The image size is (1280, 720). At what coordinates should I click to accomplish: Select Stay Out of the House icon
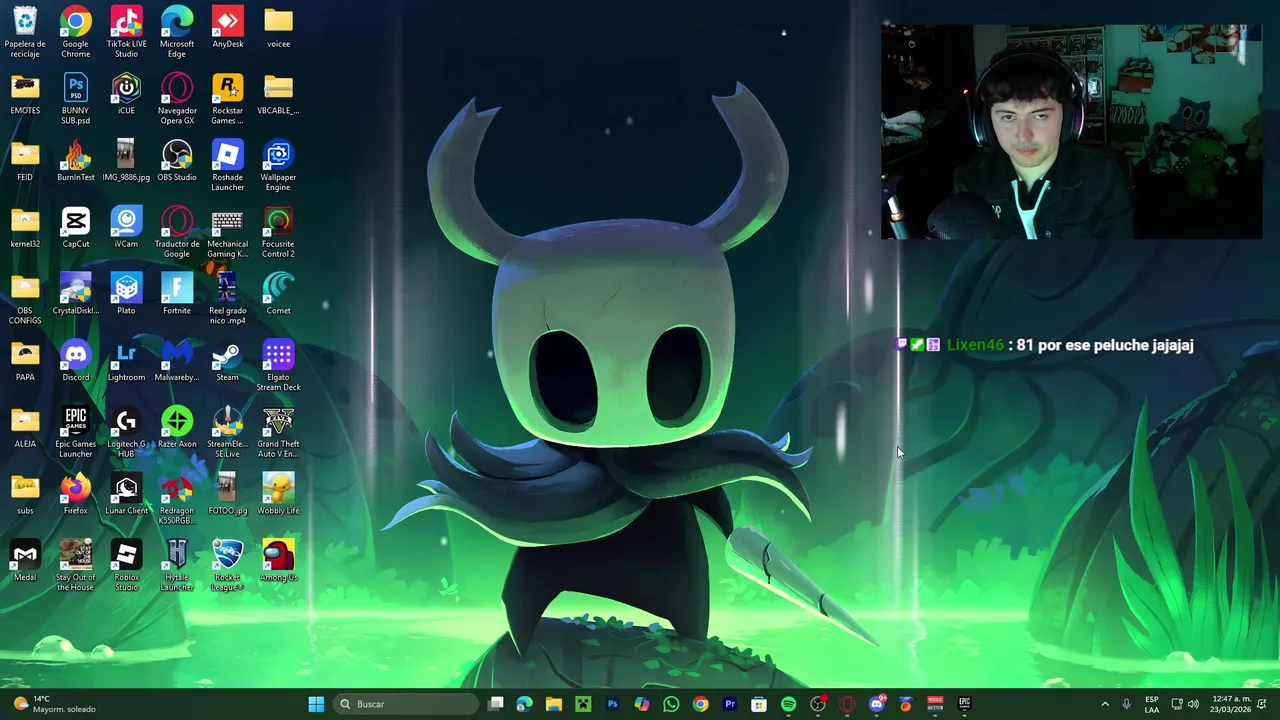tap(76, 565)
